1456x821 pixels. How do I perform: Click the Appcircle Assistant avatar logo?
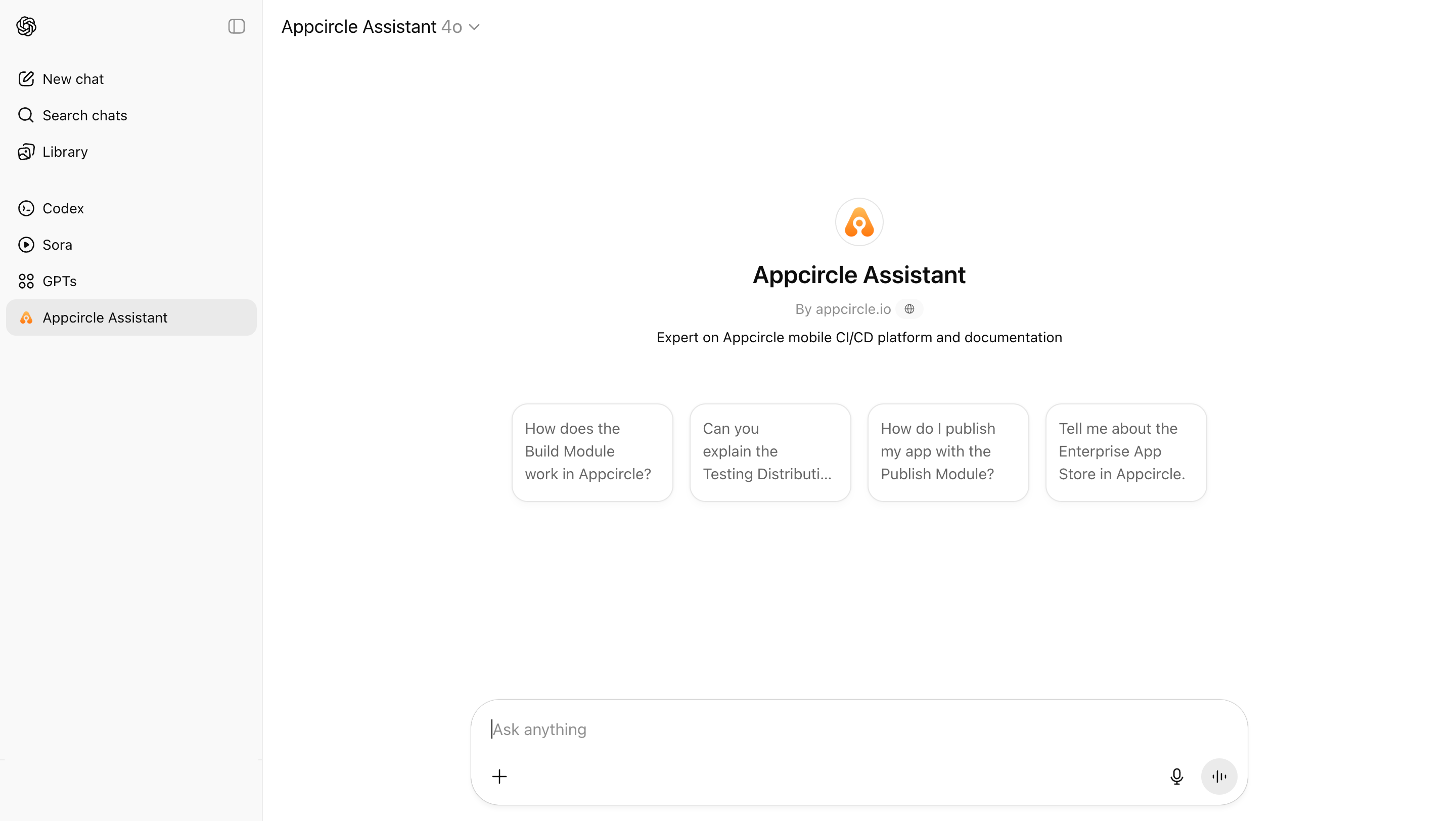[x=859, y=222]
